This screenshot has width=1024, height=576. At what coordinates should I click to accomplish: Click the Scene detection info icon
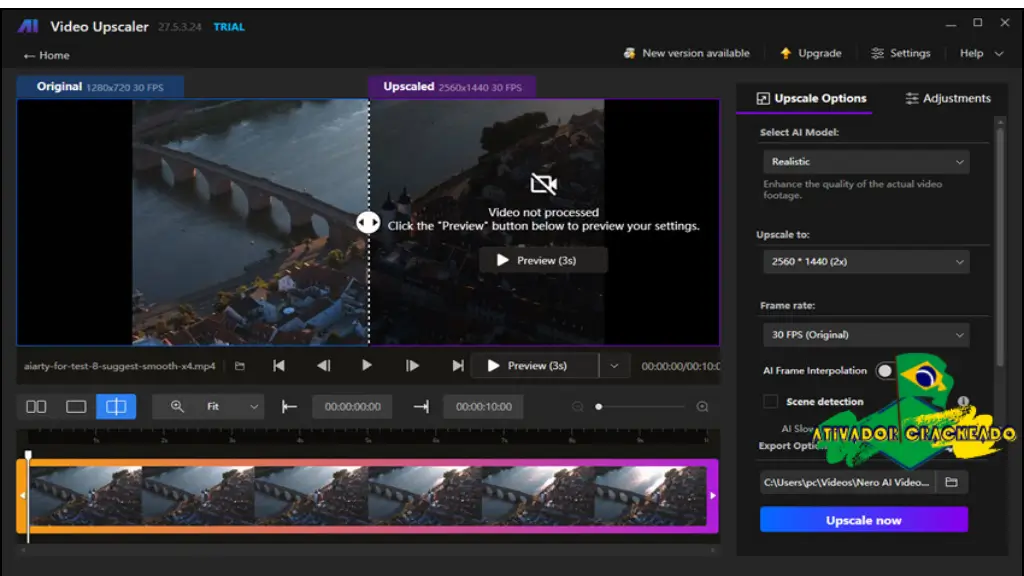pos(963,401)
